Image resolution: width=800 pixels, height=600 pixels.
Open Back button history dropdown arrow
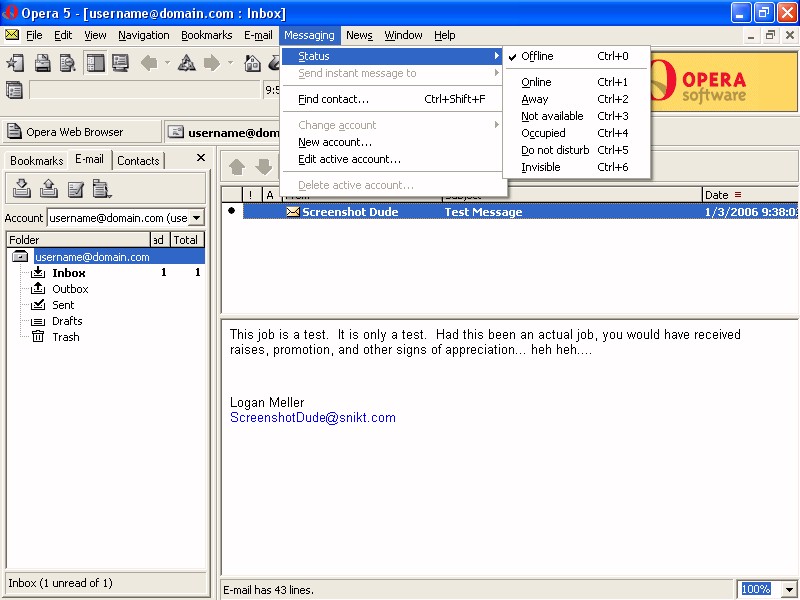point(167,63)
